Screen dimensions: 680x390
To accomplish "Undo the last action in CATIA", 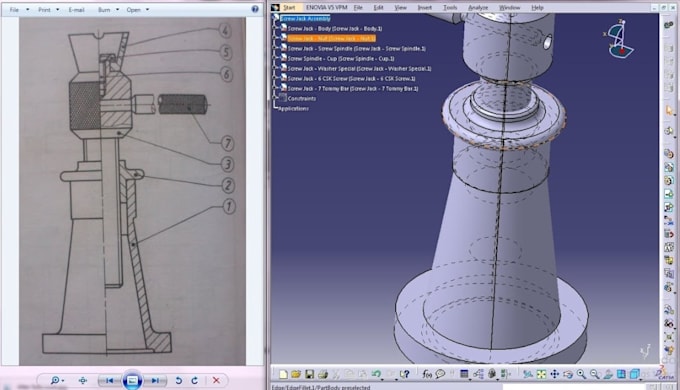I will [x=376, y=374].
